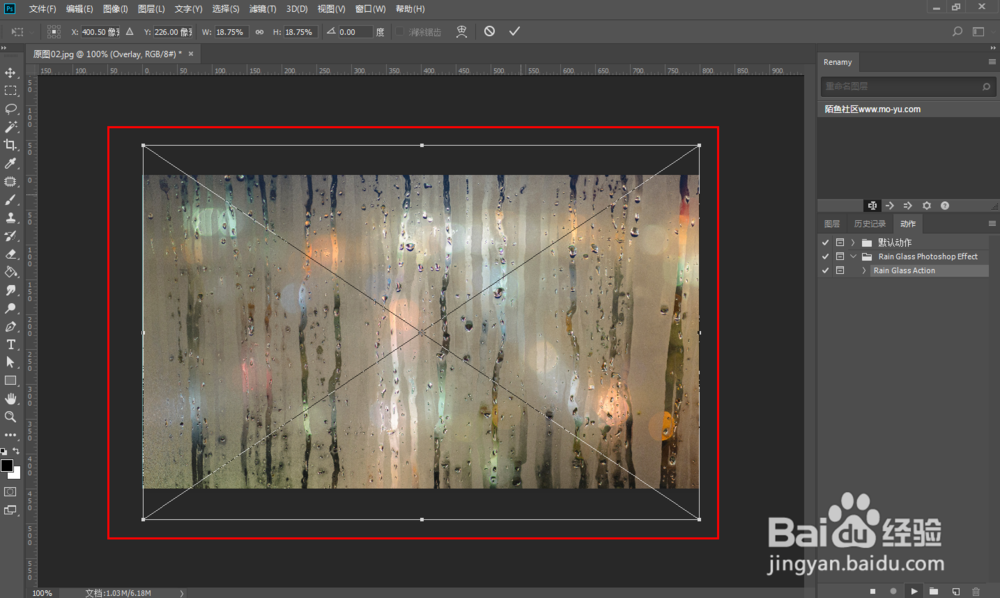The height and width of the screenshot is (598, 1000).
Task: Click the Renamy help question-mark icon
Action: click(945, 205)
